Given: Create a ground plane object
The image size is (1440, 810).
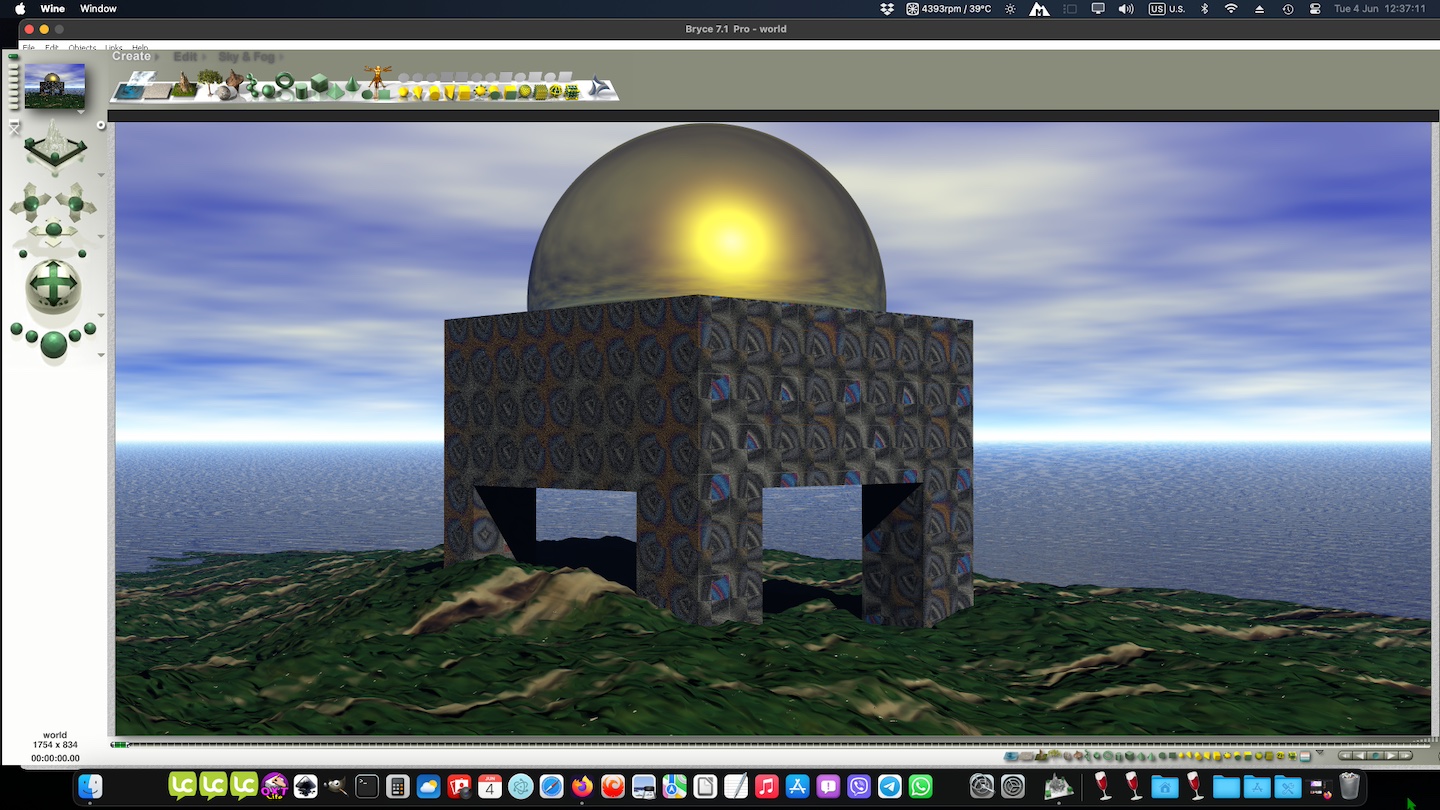Looking at the screenshot, I should pos(157,91).
